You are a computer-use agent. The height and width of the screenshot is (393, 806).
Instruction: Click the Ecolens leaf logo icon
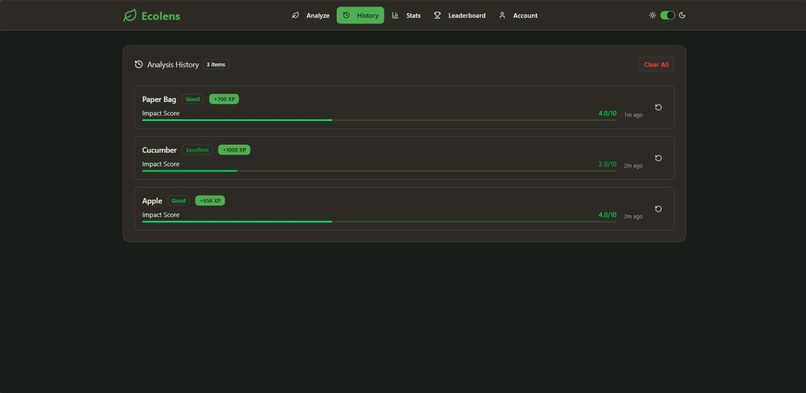pyautogui.click(x=130, y=15)
